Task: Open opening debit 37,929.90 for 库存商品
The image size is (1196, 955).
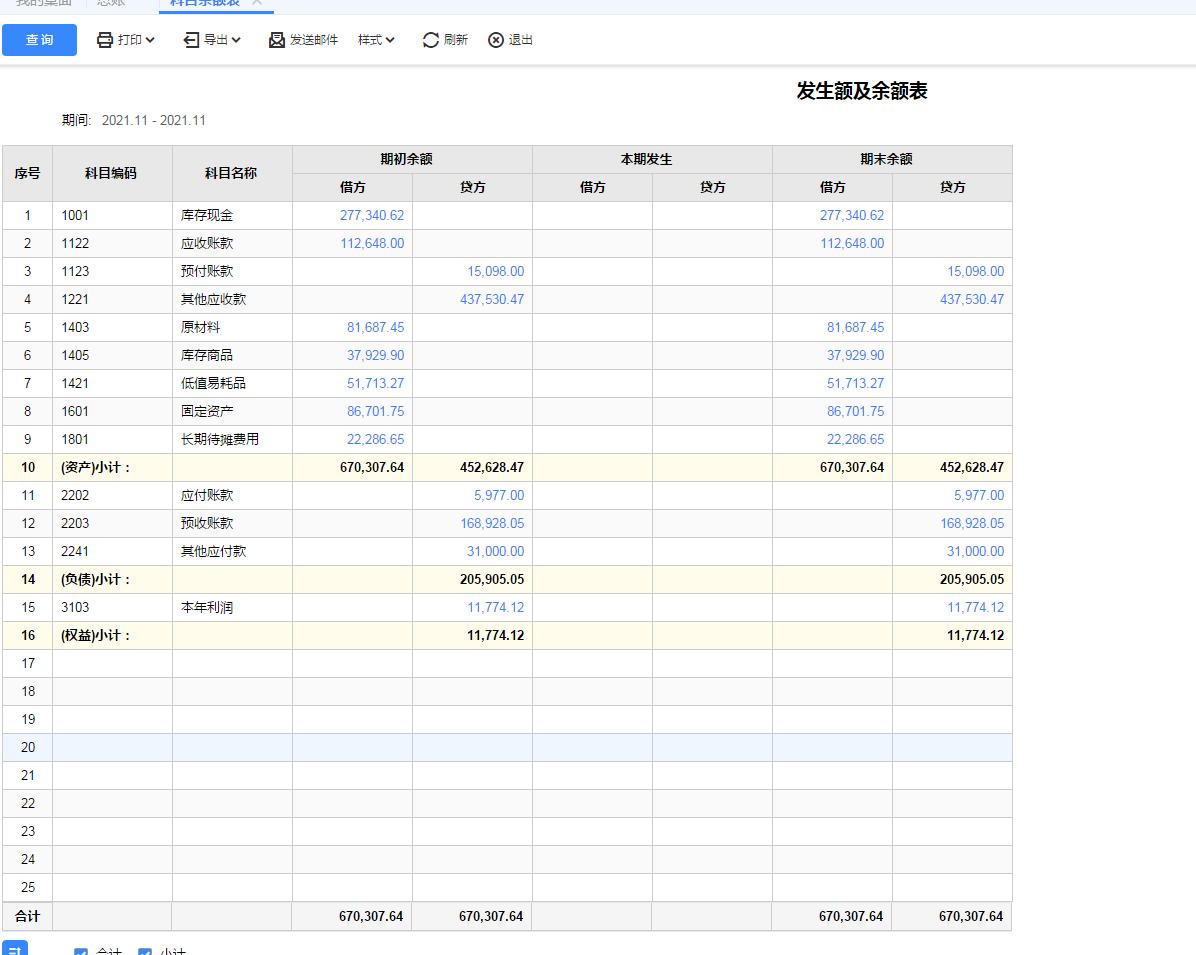Action: [375, 355]
